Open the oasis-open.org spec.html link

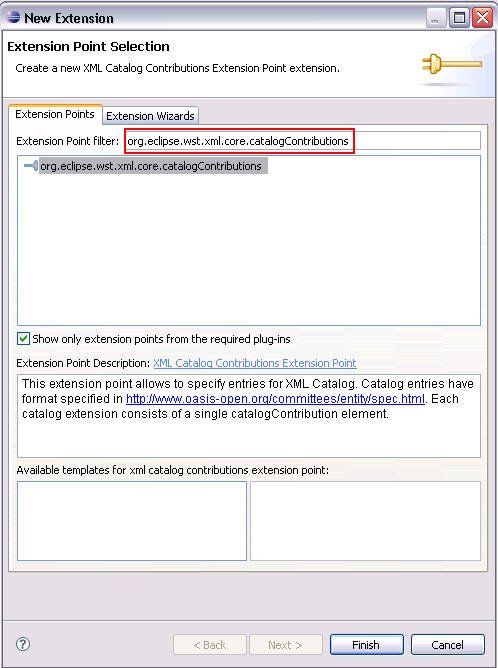pyautogui.click(x=275, y=399)
